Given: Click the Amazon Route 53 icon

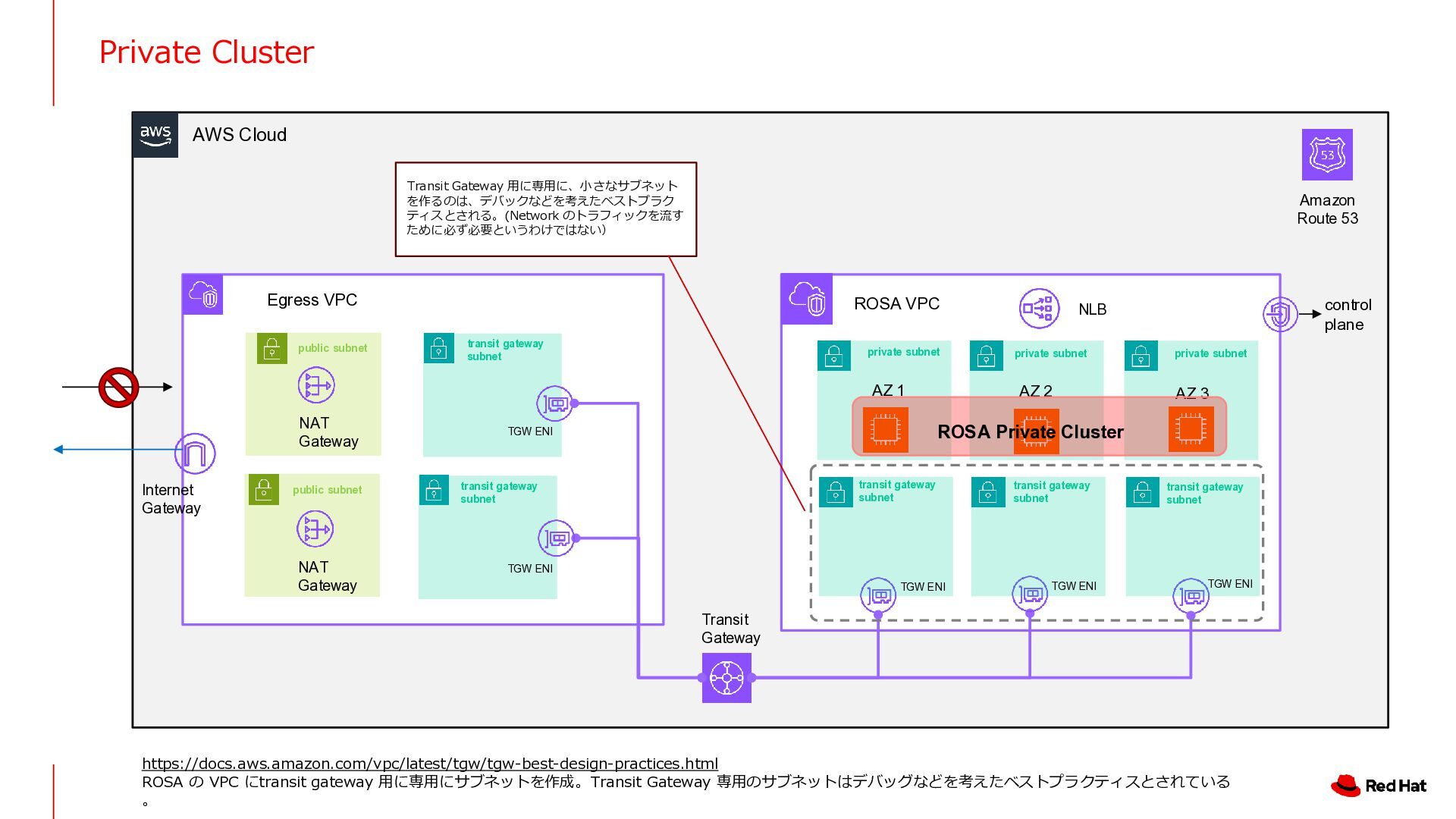Looking at the screenshot, I should pos(1326,155).
